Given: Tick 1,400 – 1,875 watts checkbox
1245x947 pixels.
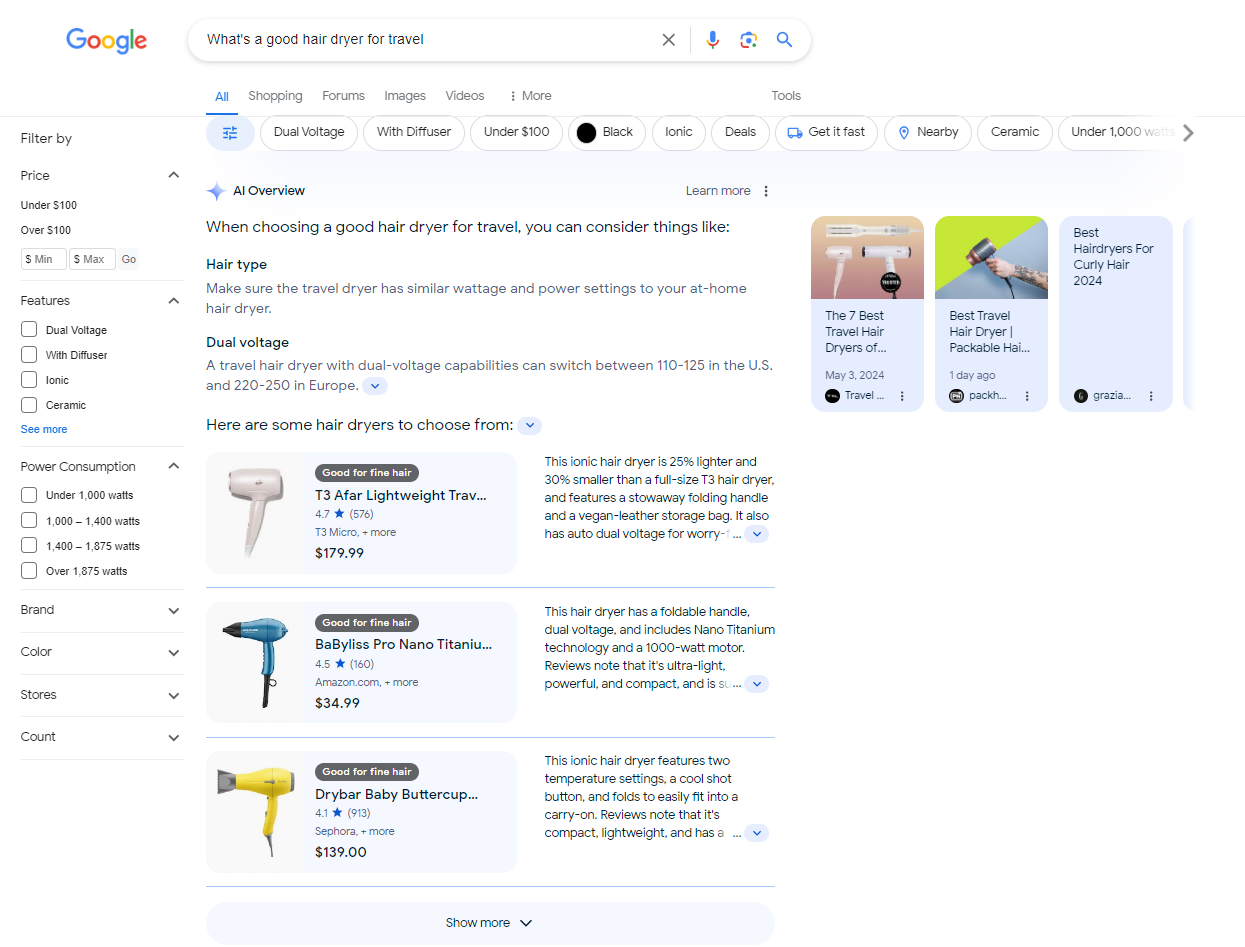Looking at the screenshot, I should click(29, 546).
